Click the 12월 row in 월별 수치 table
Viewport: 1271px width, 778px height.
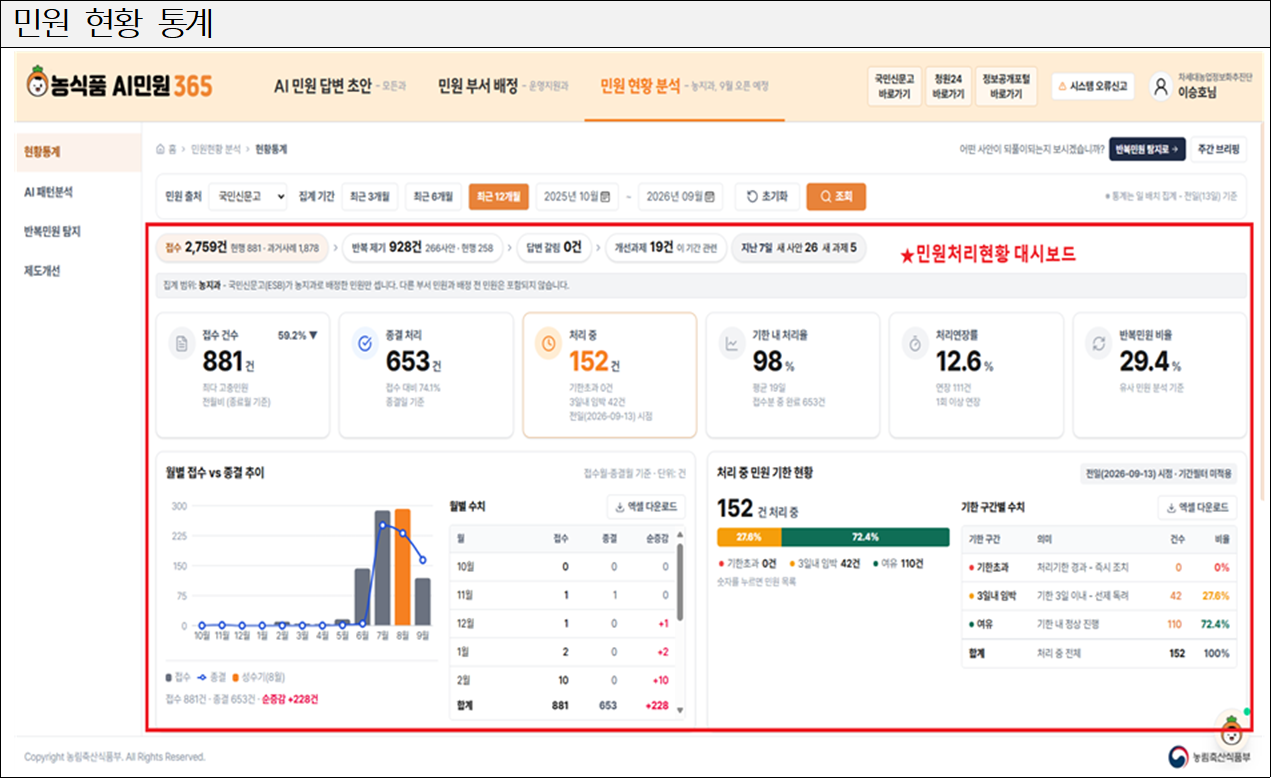point(563,623)
